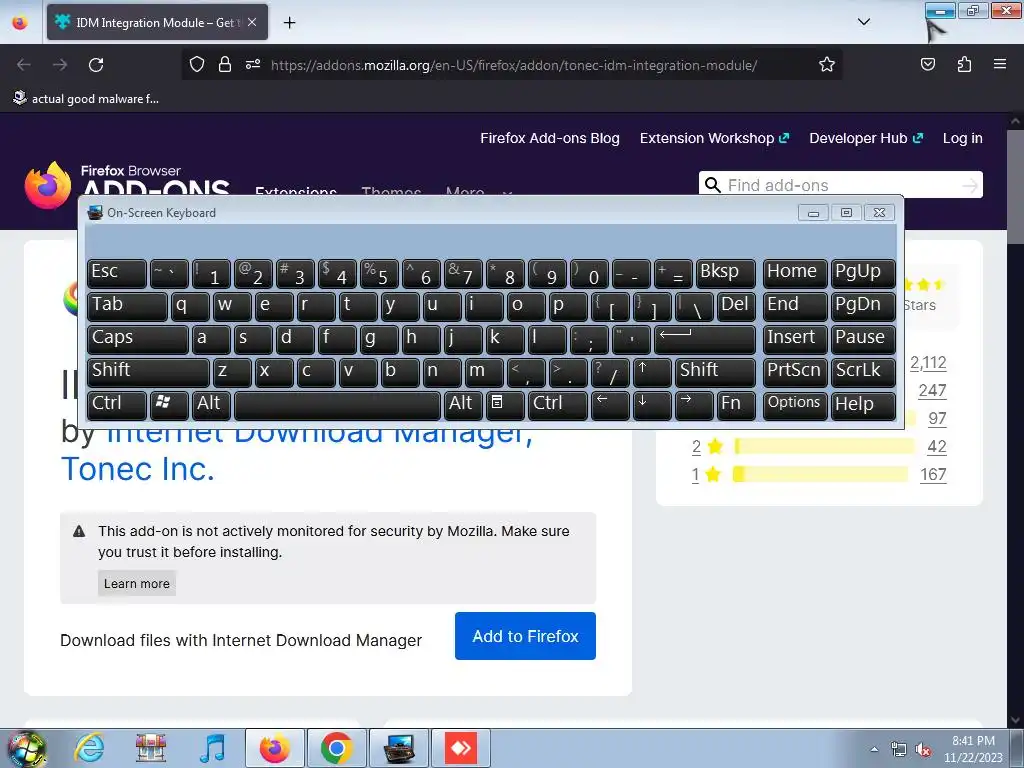Open a new tab with plus button
Screen dimensions: 1024x768
pos(289,23)
